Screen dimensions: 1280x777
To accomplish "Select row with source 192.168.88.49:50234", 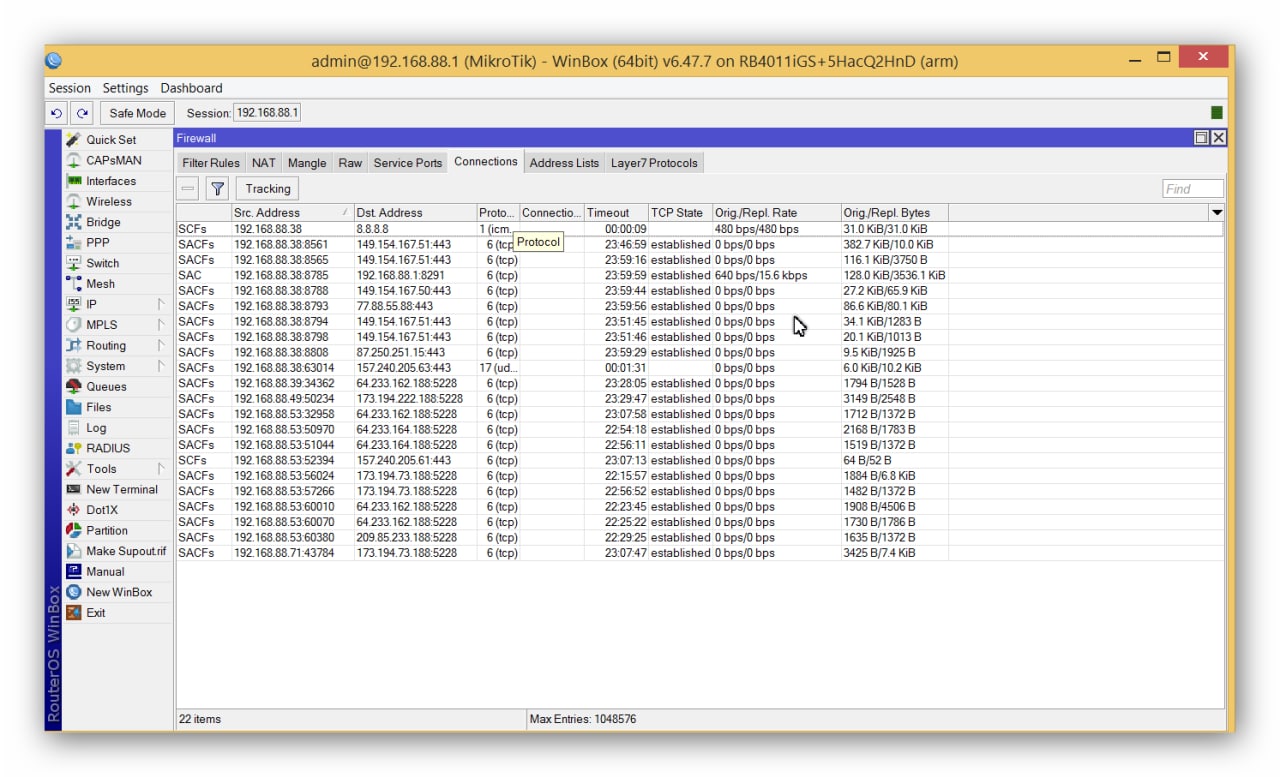I will (x=700, y=398).
